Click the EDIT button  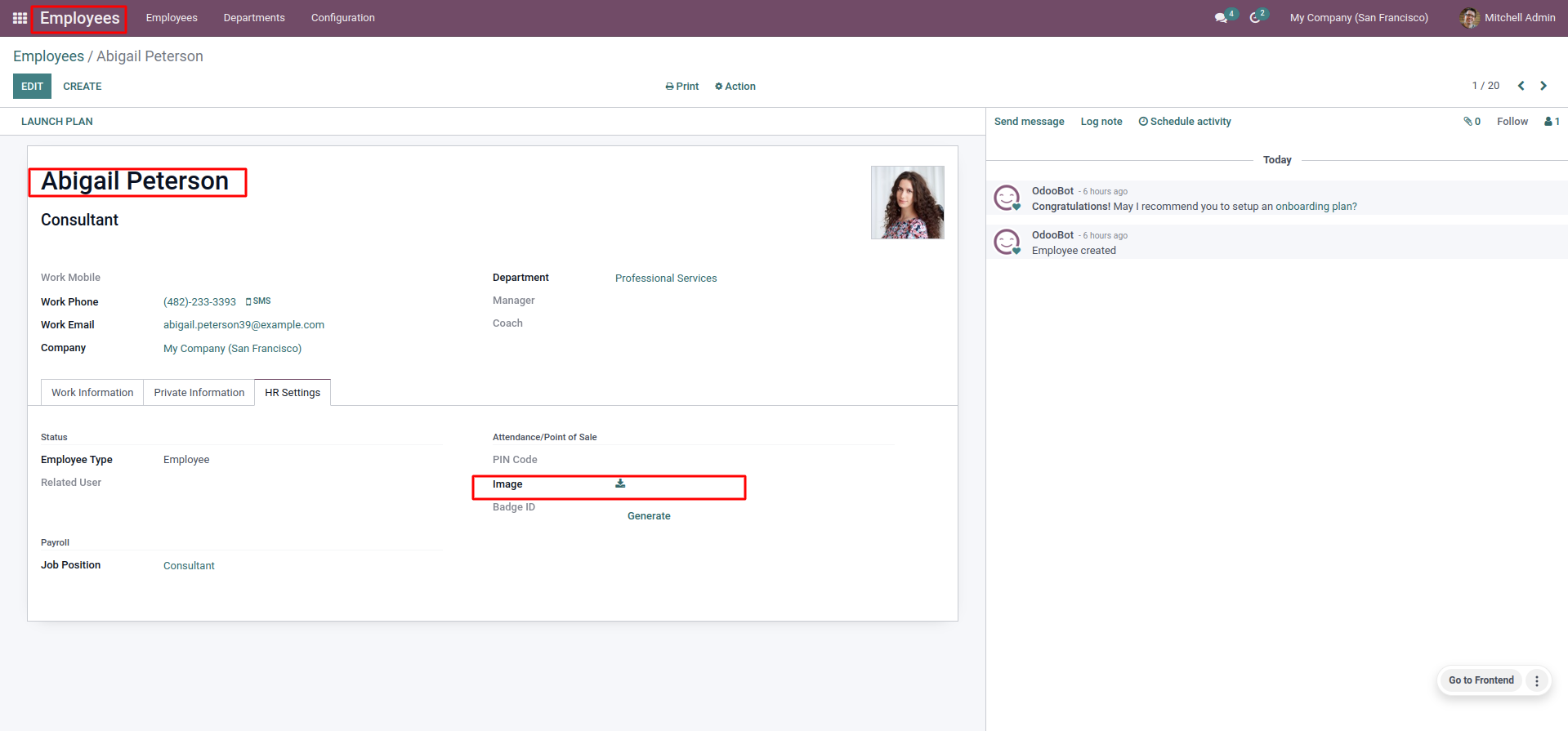32,87
